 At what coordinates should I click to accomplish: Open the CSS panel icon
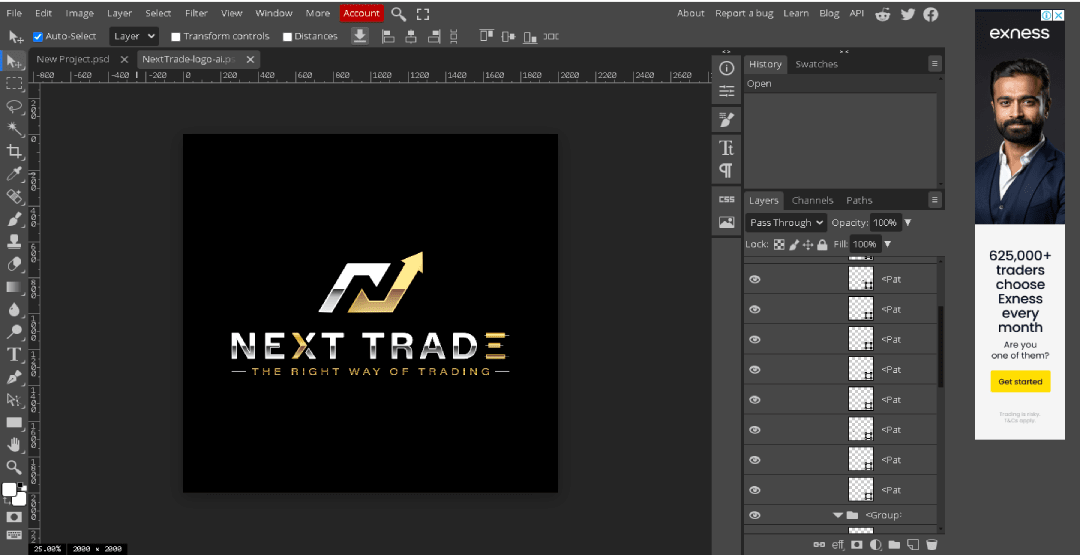click(x=726, y=199)
